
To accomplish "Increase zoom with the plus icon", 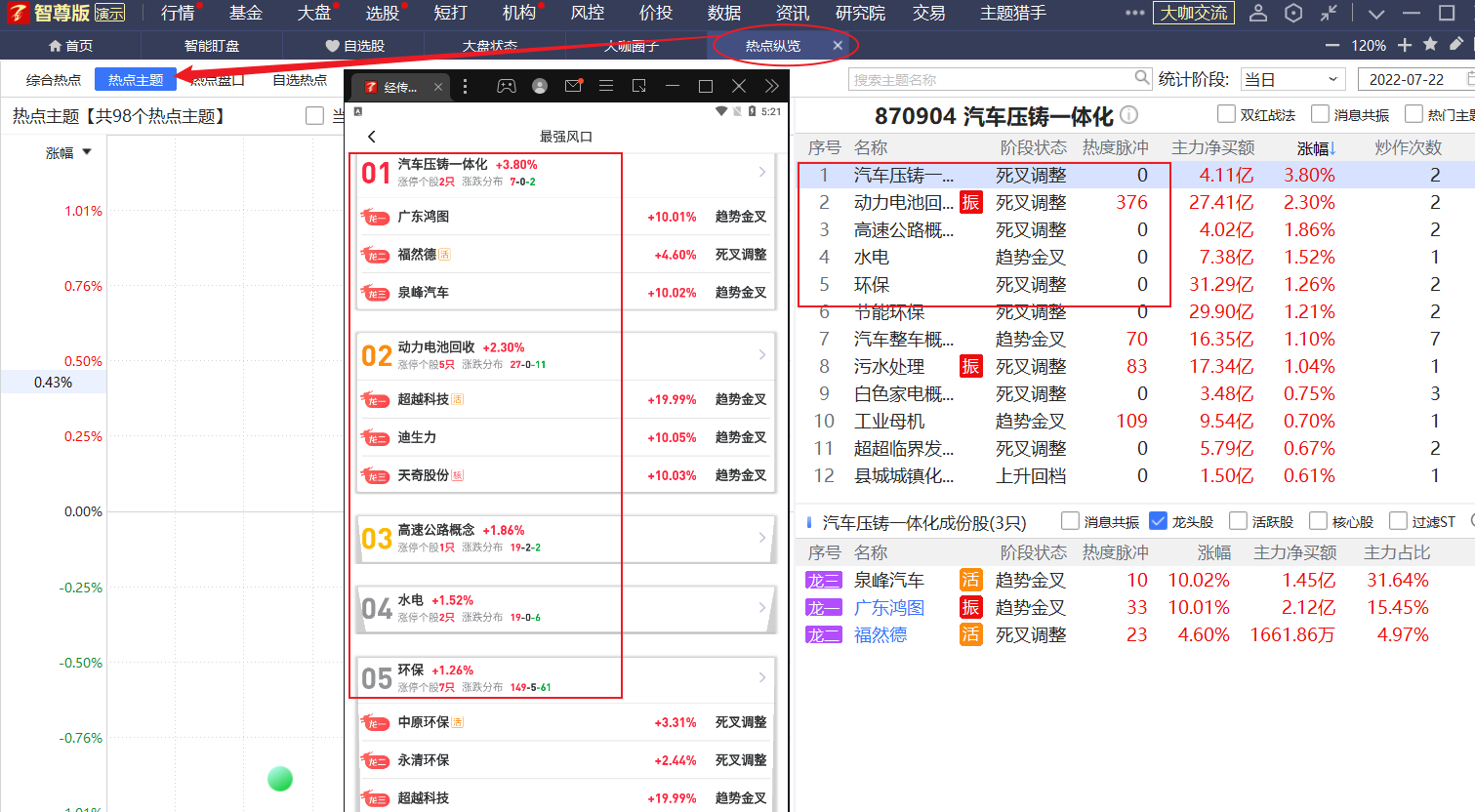I will coord(1405,45).
